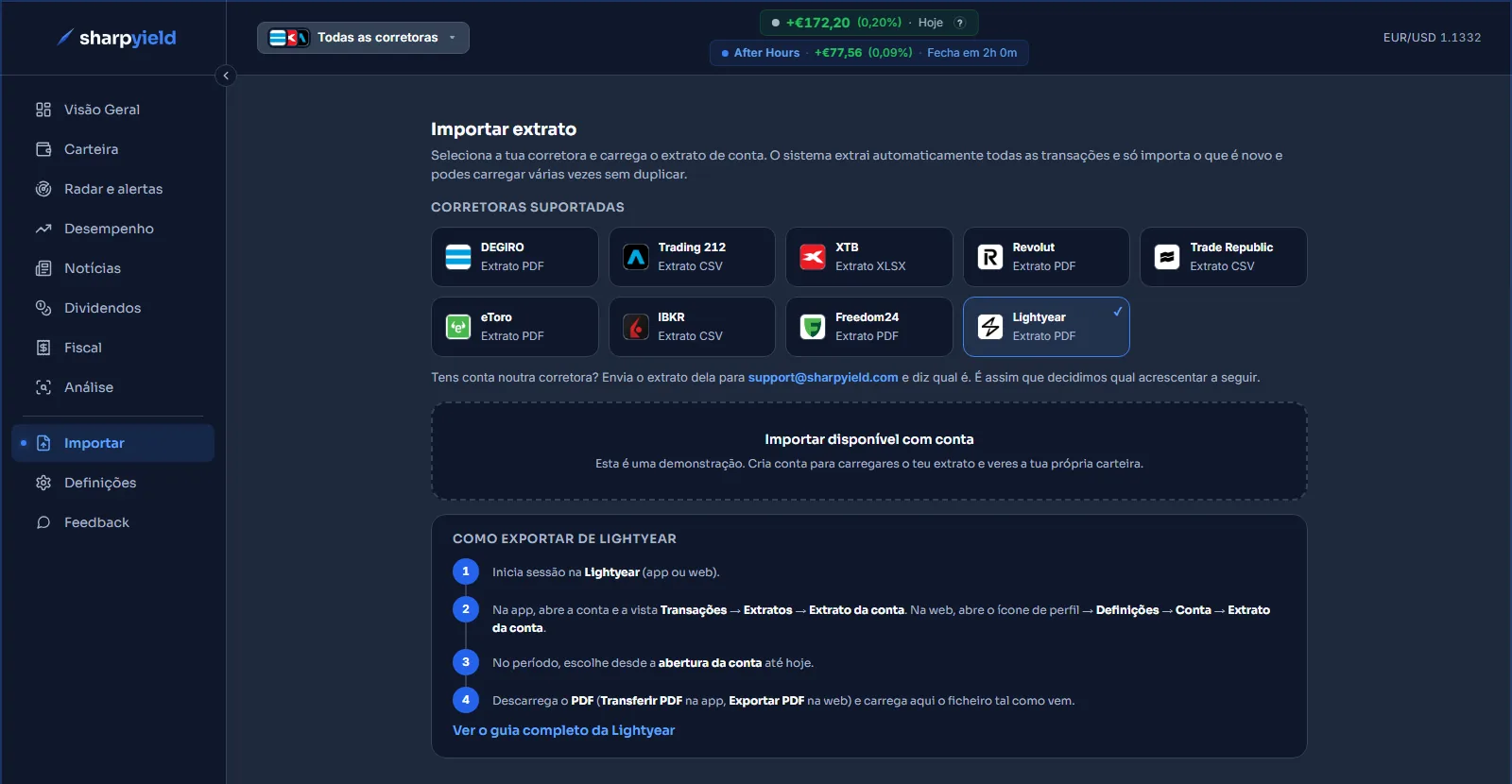Choose Trade Republic broker card
The height and width of the screenshot is (784, 1512).
click(1224, 257)
